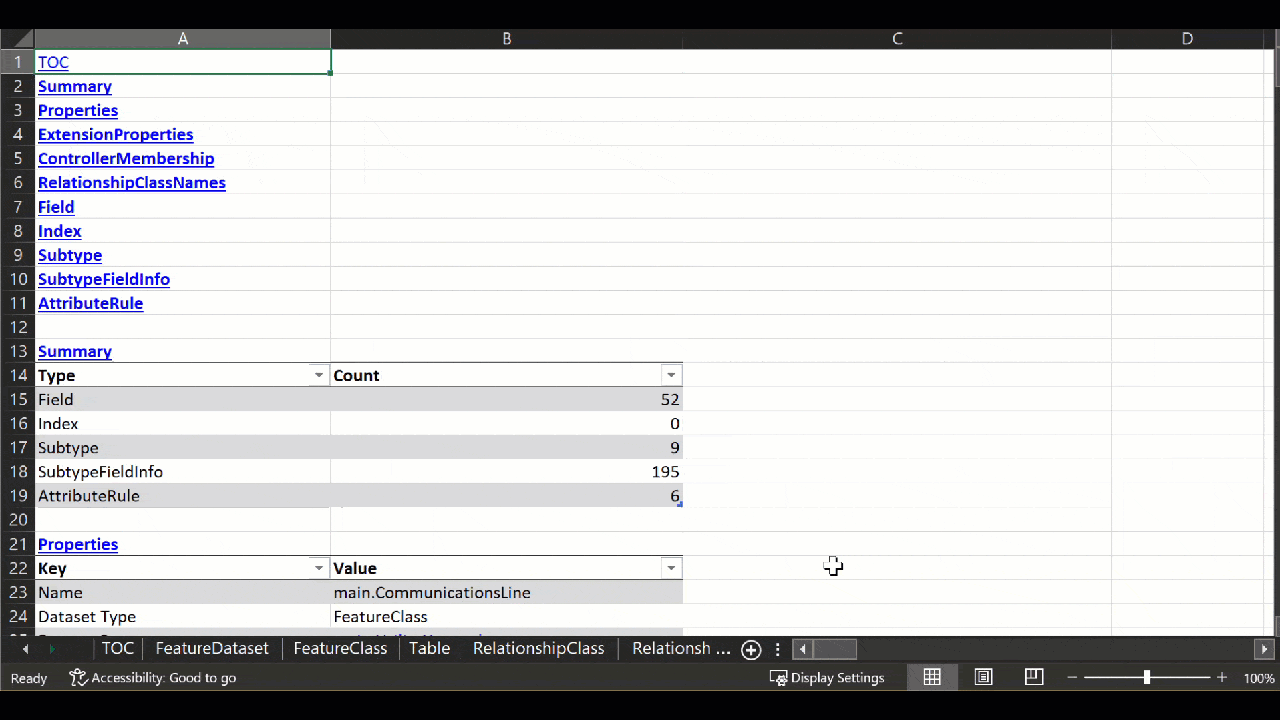This screenshot has width=1280, height=720.
Task: Click the horizontal scrollbar left arrow
Action: [802, 649]
